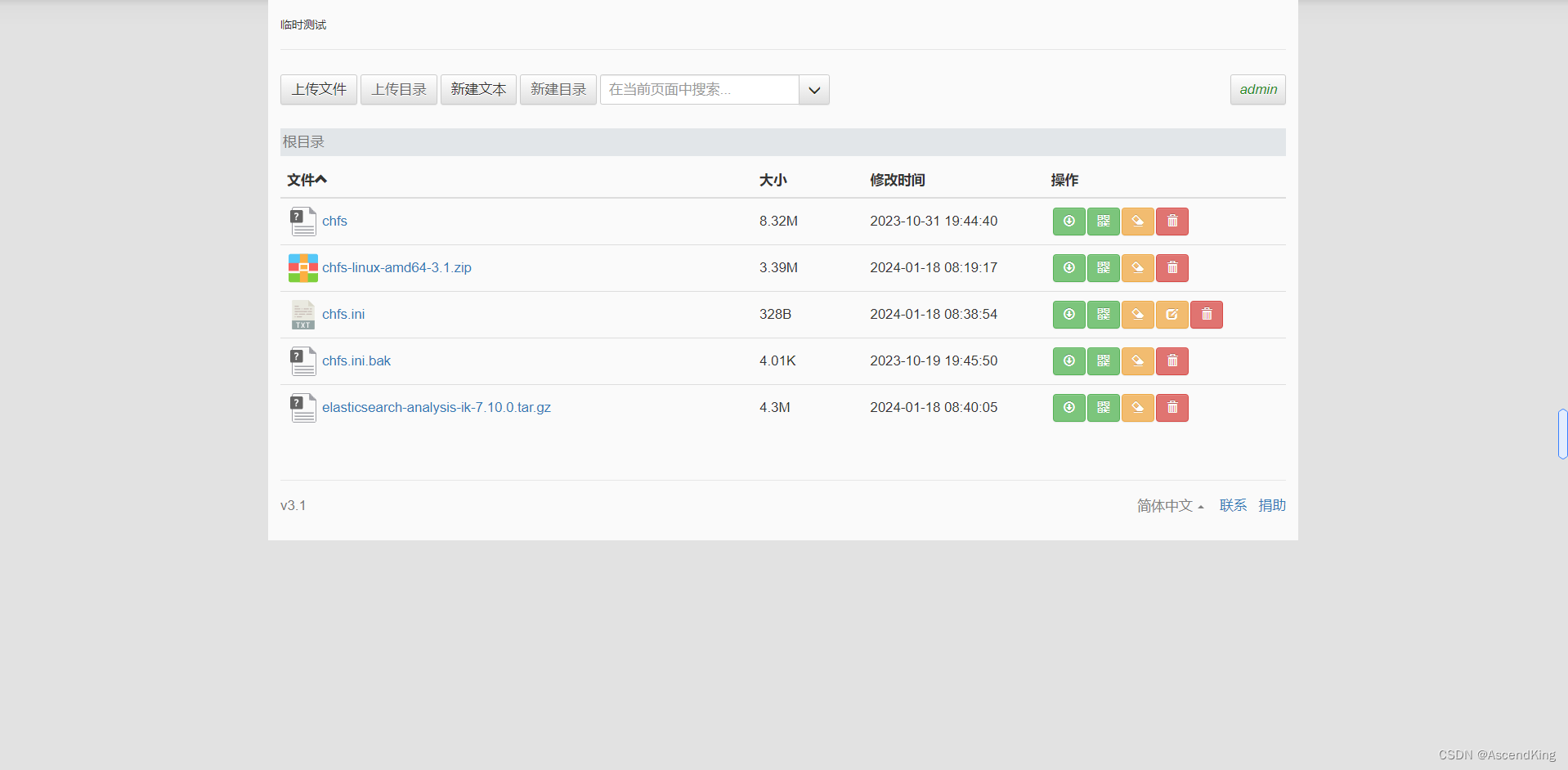Download the chfs directory as archive
This screenshot has width=1568, height=770.
point(1068,222)
